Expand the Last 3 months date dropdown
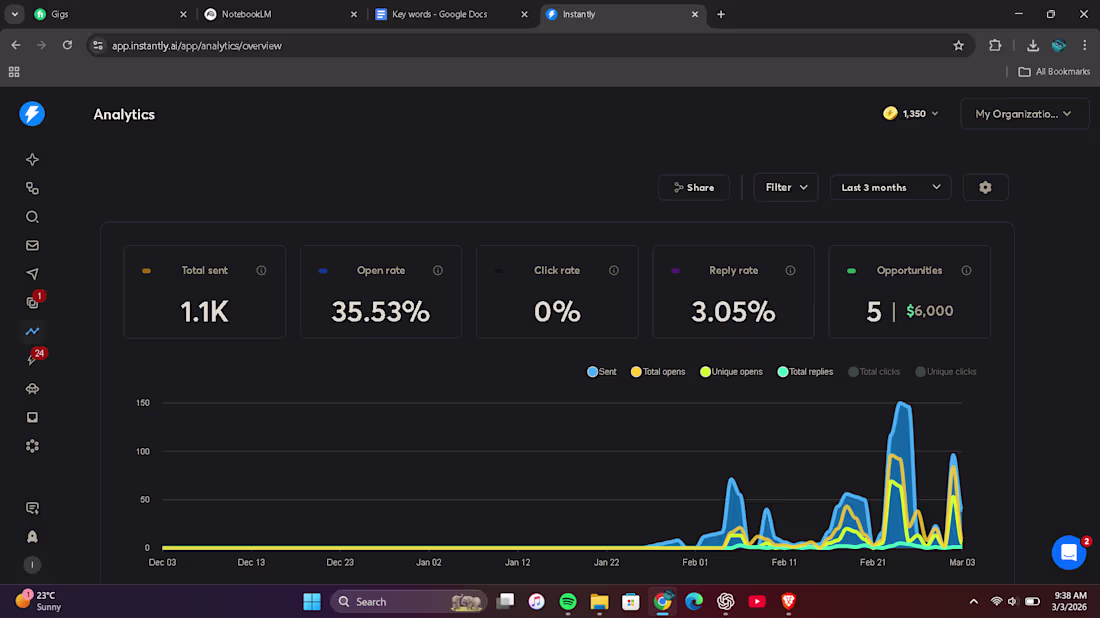The width and height of the screenshot is (1100, 618). 890,187
